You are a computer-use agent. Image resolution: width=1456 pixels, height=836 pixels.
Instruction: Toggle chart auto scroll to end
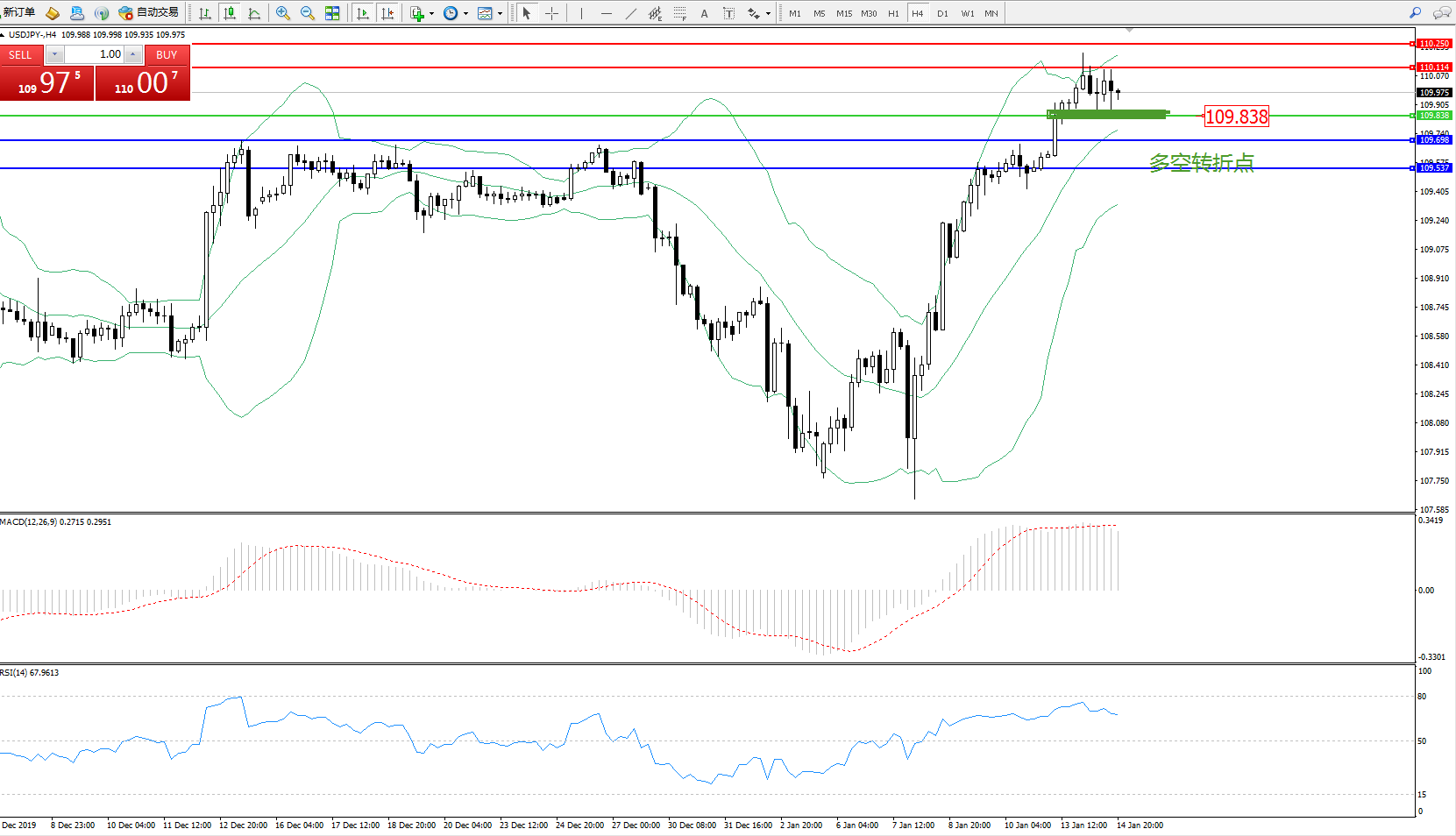(363, 13)
